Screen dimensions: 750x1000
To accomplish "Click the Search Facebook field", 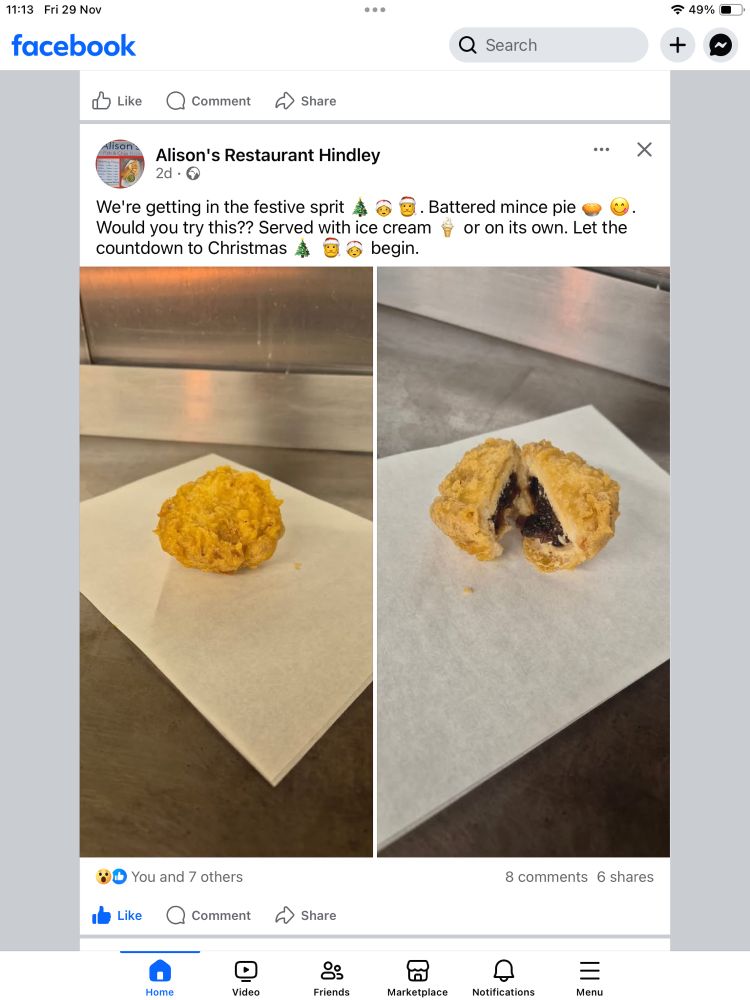I will (548, 45).
